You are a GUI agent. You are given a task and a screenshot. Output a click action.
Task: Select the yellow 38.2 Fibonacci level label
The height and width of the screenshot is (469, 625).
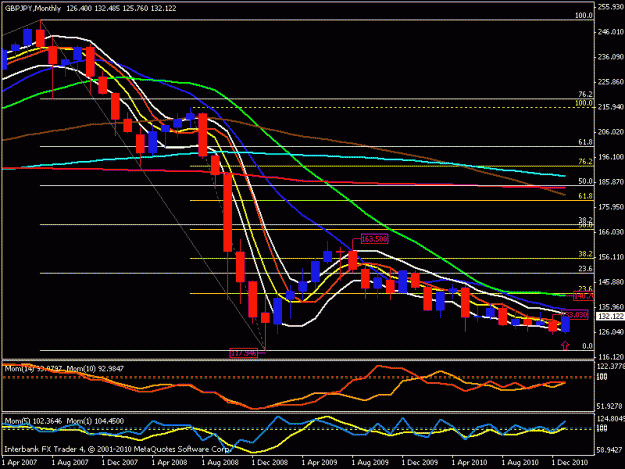pyautogui.click(x=586, y=254)
